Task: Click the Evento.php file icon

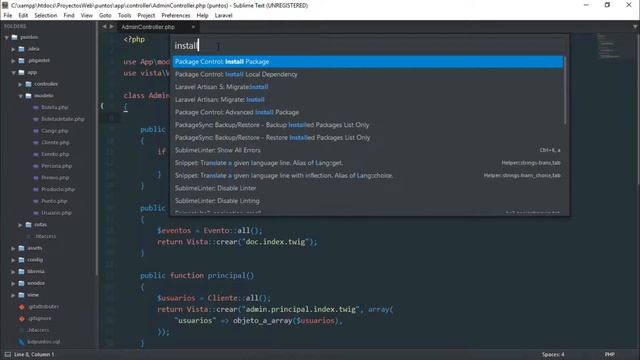Action: tap(36, 154)
